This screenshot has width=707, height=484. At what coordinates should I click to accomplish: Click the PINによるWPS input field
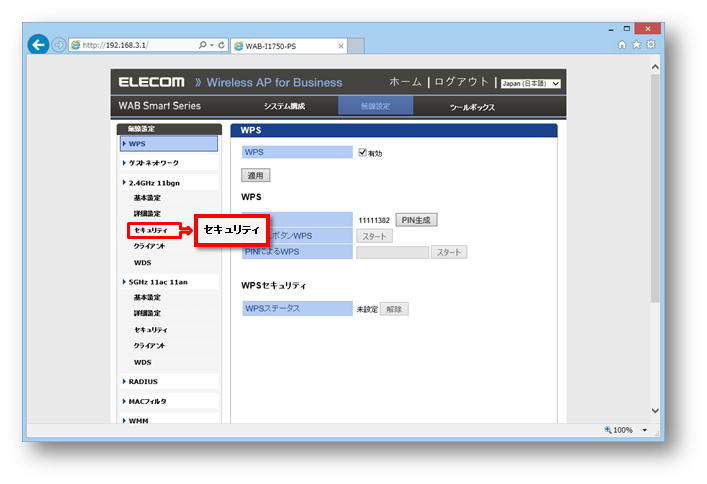click(392, 252)
